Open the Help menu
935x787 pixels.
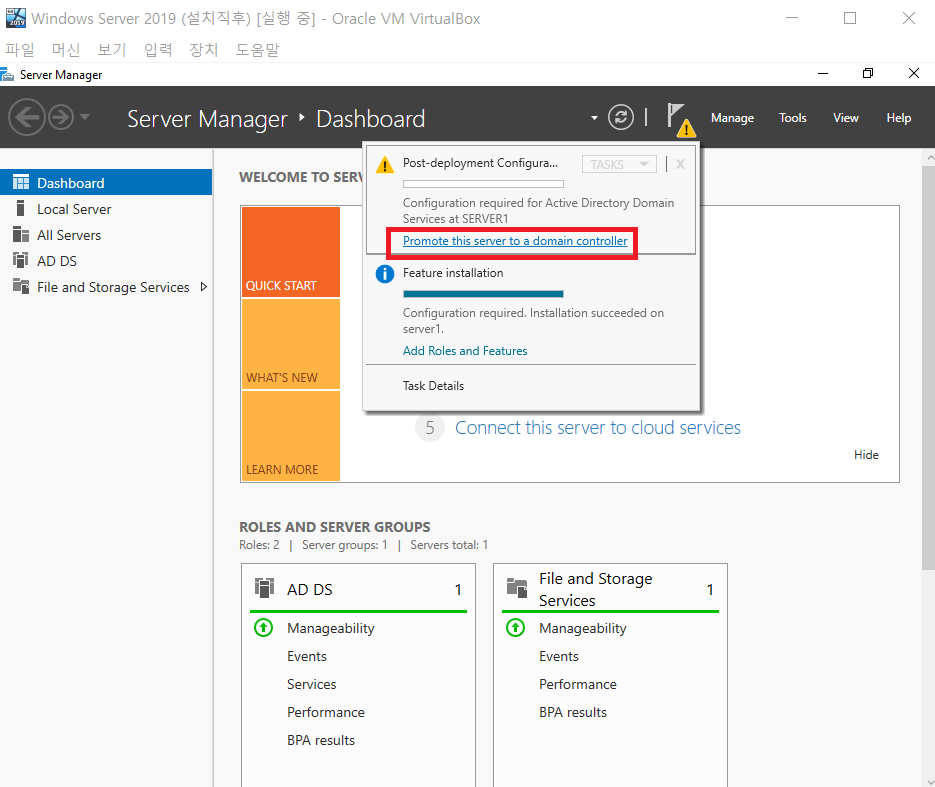pos(899,118)
